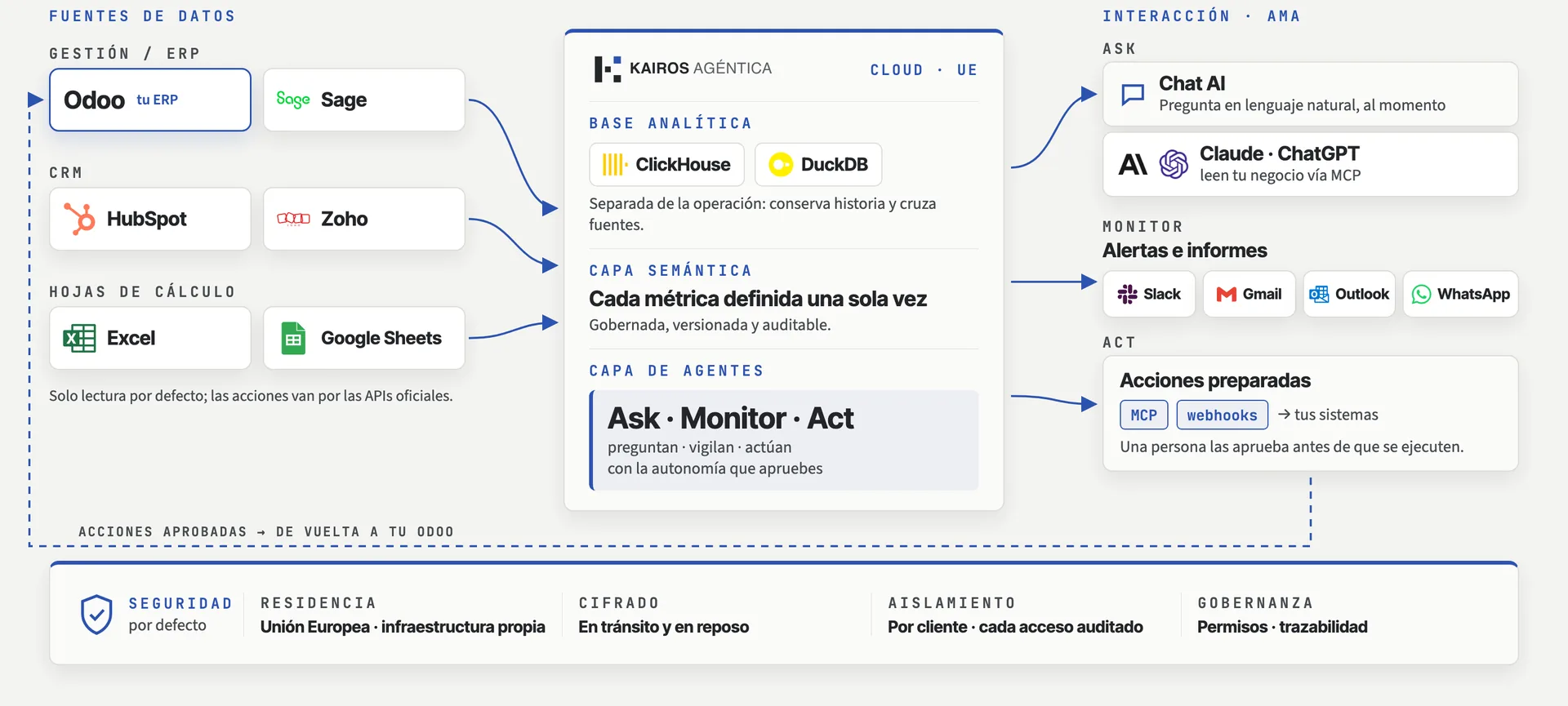Click the BASE ANALÍTICA heading
Screen dimensions: 1568x706
coord(670,123)
